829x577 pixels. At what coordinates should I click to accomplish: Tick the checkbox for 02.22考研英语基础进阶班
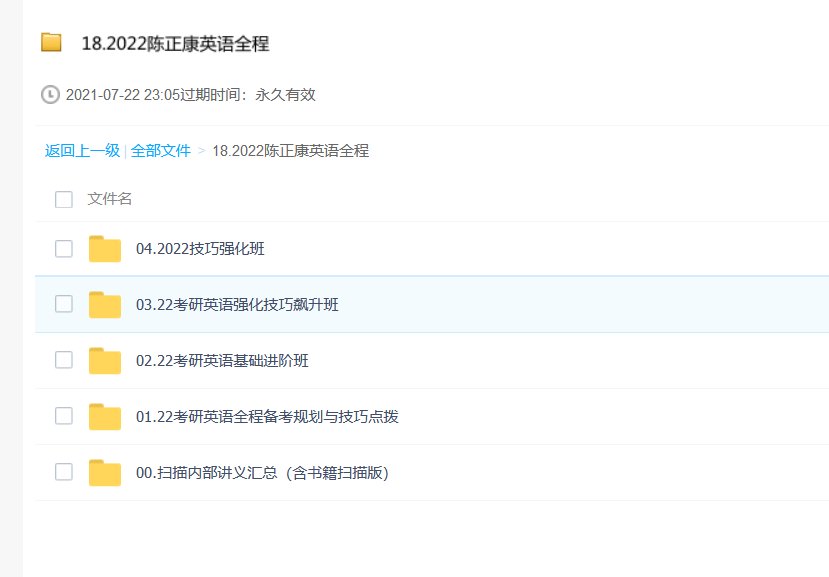point(64,360)
